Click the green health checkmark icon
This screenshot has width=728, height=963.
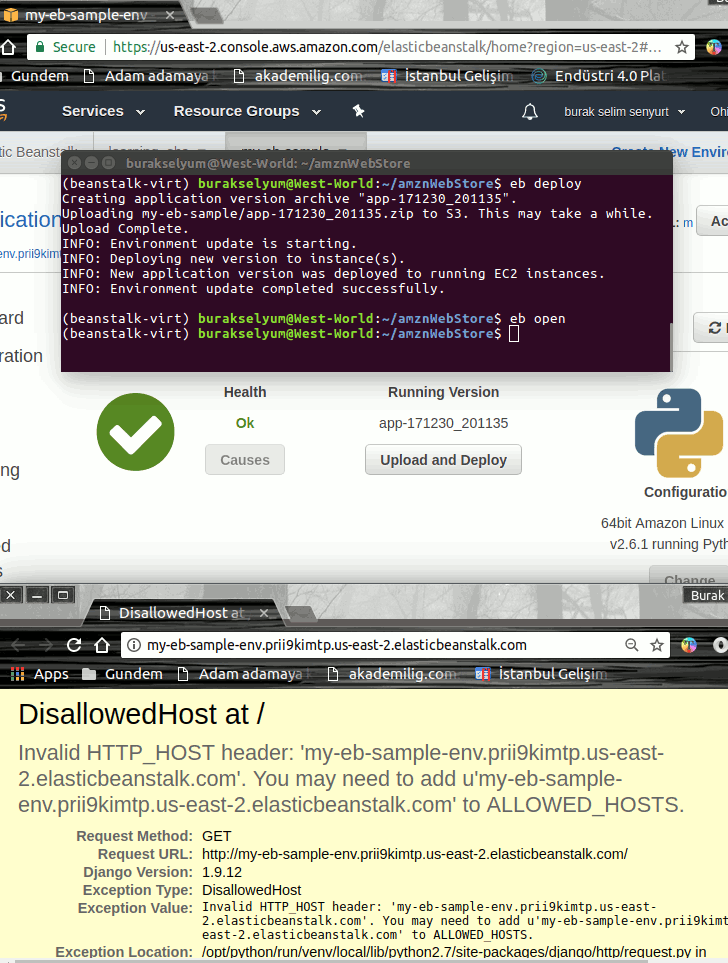click(x=135, y=432)
